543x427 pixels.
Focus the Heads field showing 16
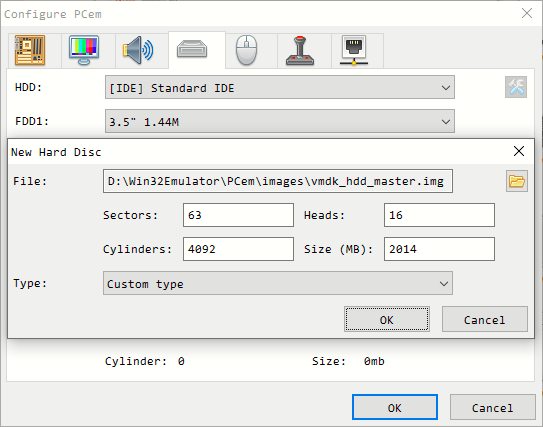click(439, 215)
